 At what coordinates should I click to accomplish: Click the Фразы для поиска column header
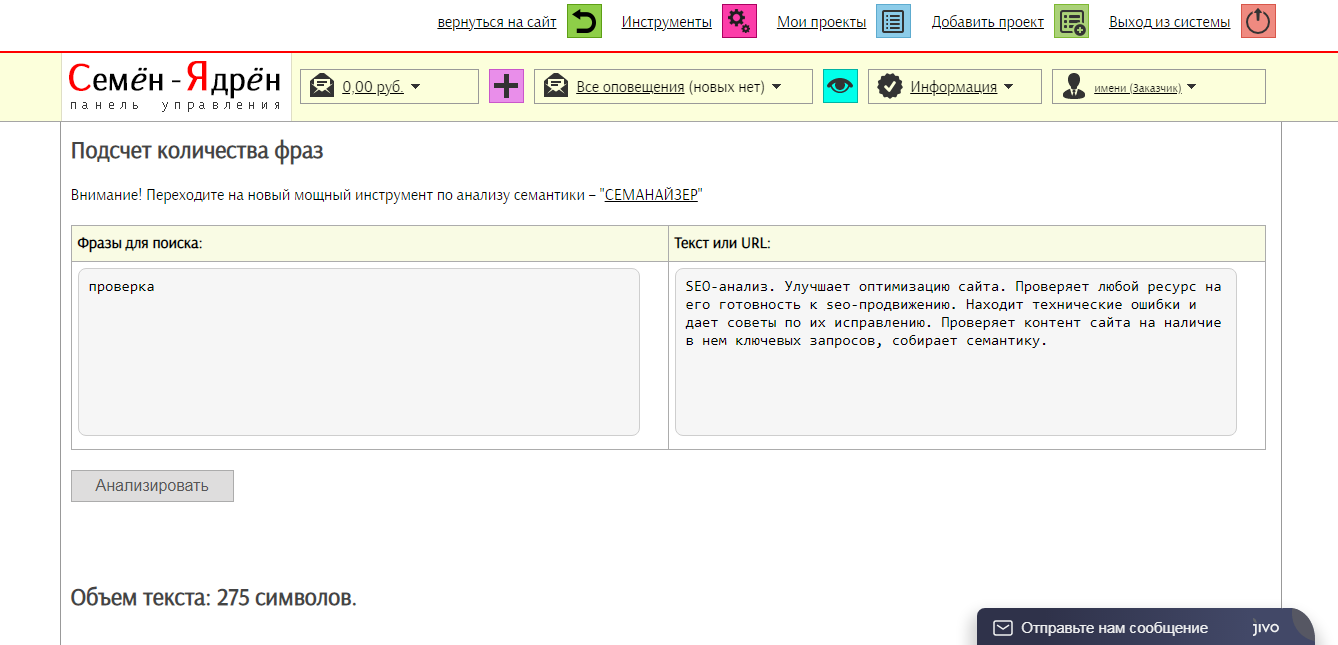coord(370,243)
